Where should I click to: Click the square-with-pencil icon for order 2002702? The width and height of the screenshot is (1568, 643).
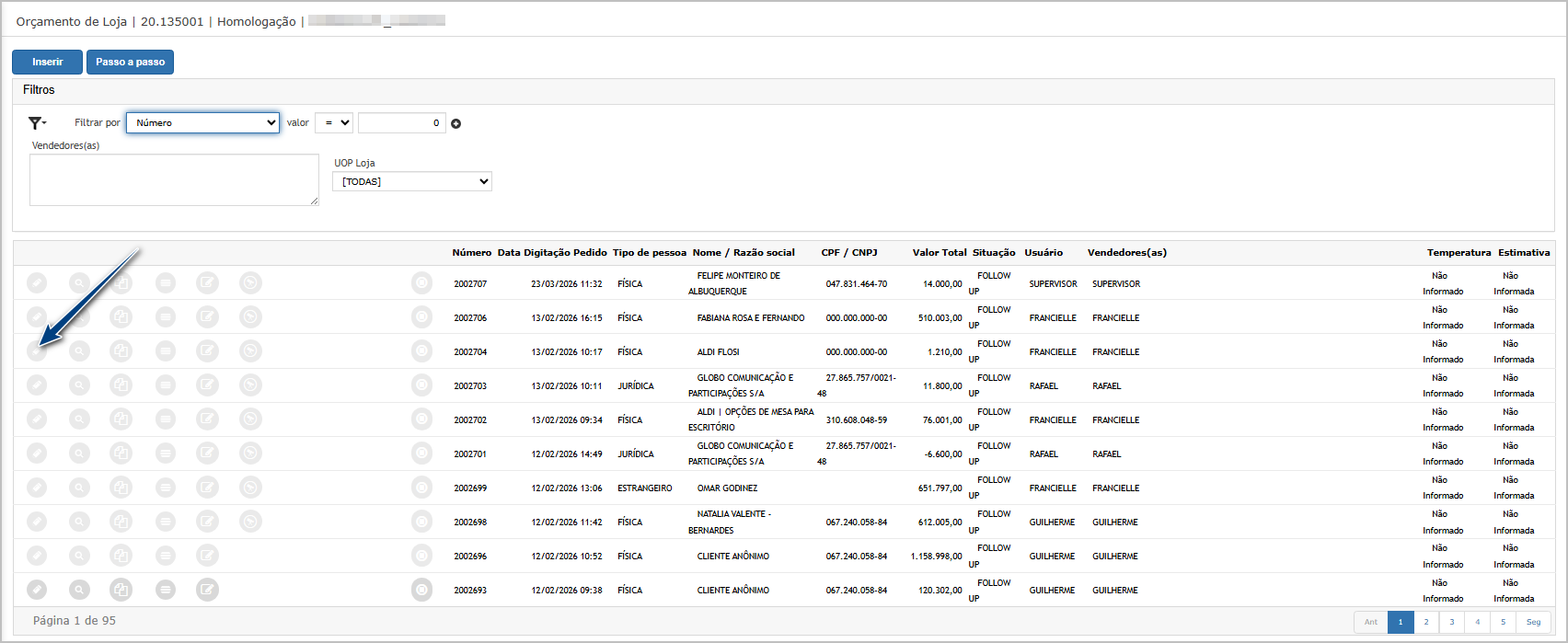pyautogui.click(x=208, y=419)
